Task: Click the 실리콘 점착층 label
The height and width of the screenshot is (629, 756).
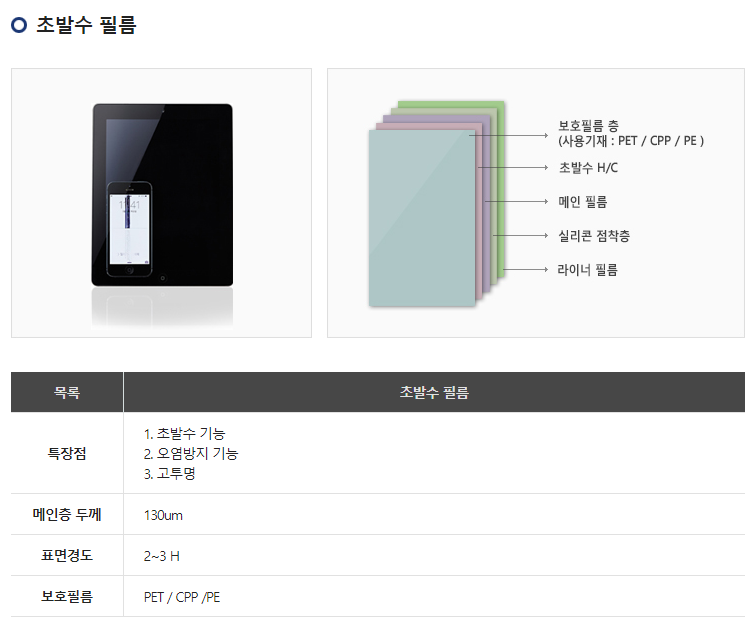Action: point(594,236)
